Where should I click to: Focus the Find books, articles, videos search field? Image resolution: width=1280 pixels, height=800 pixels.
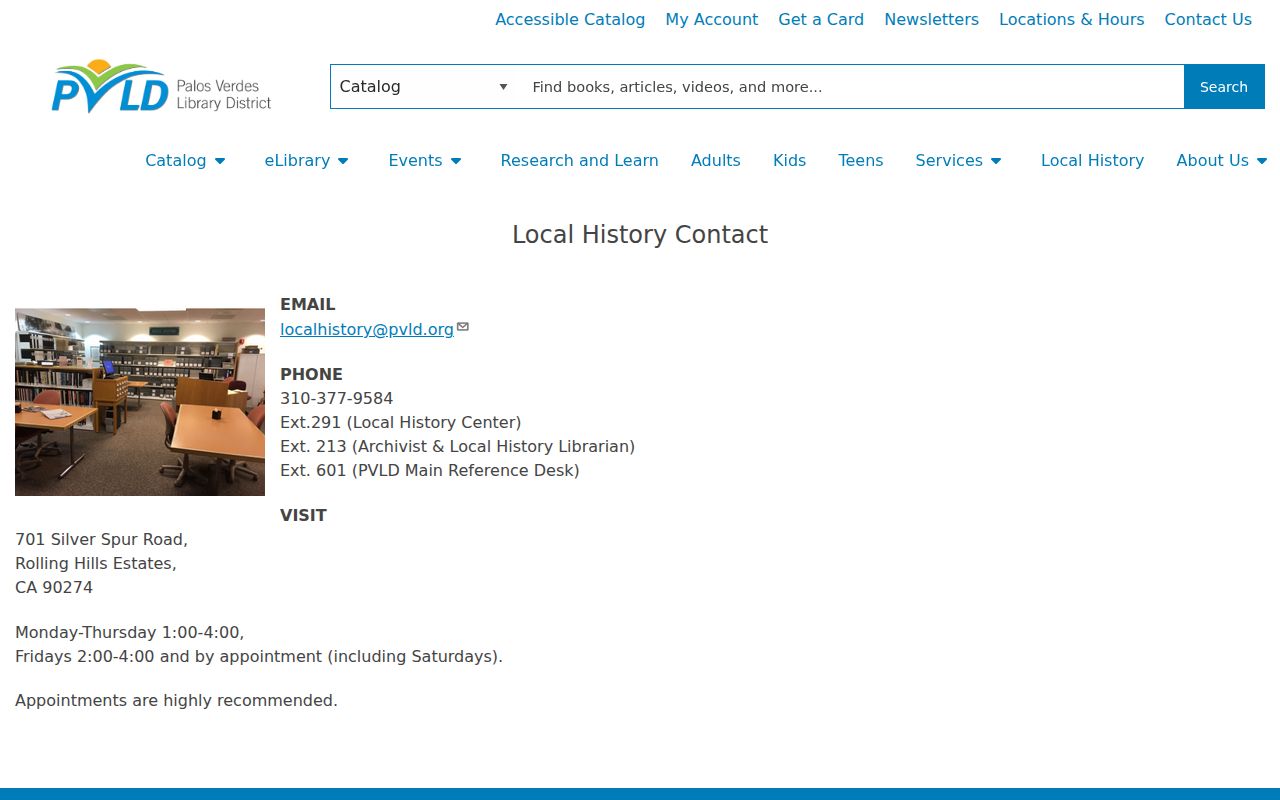tap(850, 87)
